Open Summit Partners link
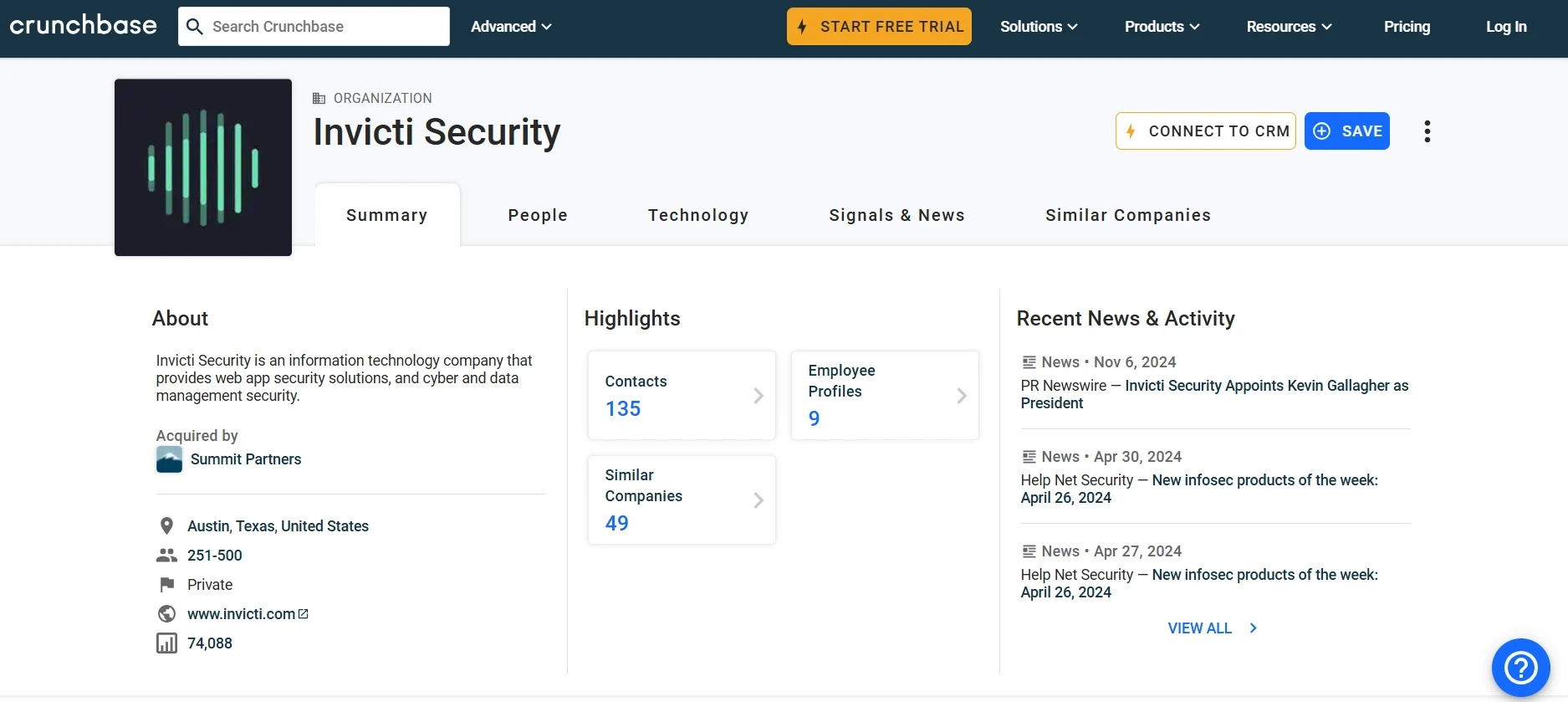 [246, 459]
